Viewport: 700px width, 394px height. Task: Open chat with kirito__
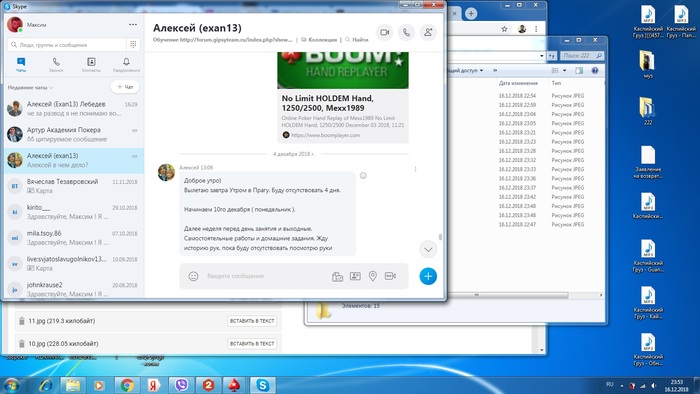click(74, 212)
